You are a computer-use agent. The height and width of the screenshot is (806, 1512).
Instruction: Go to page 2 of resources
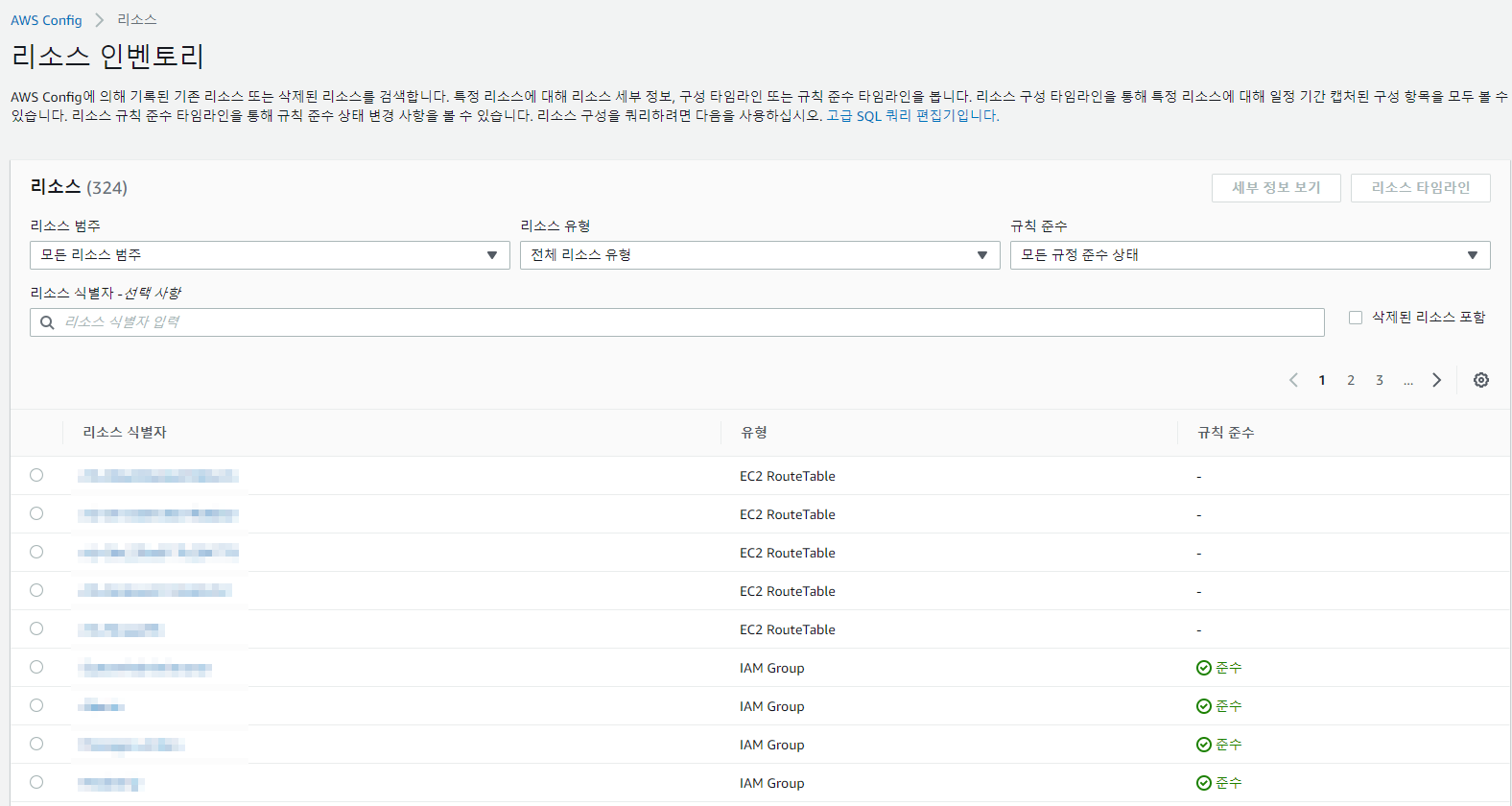click(x=1351, y=380)
